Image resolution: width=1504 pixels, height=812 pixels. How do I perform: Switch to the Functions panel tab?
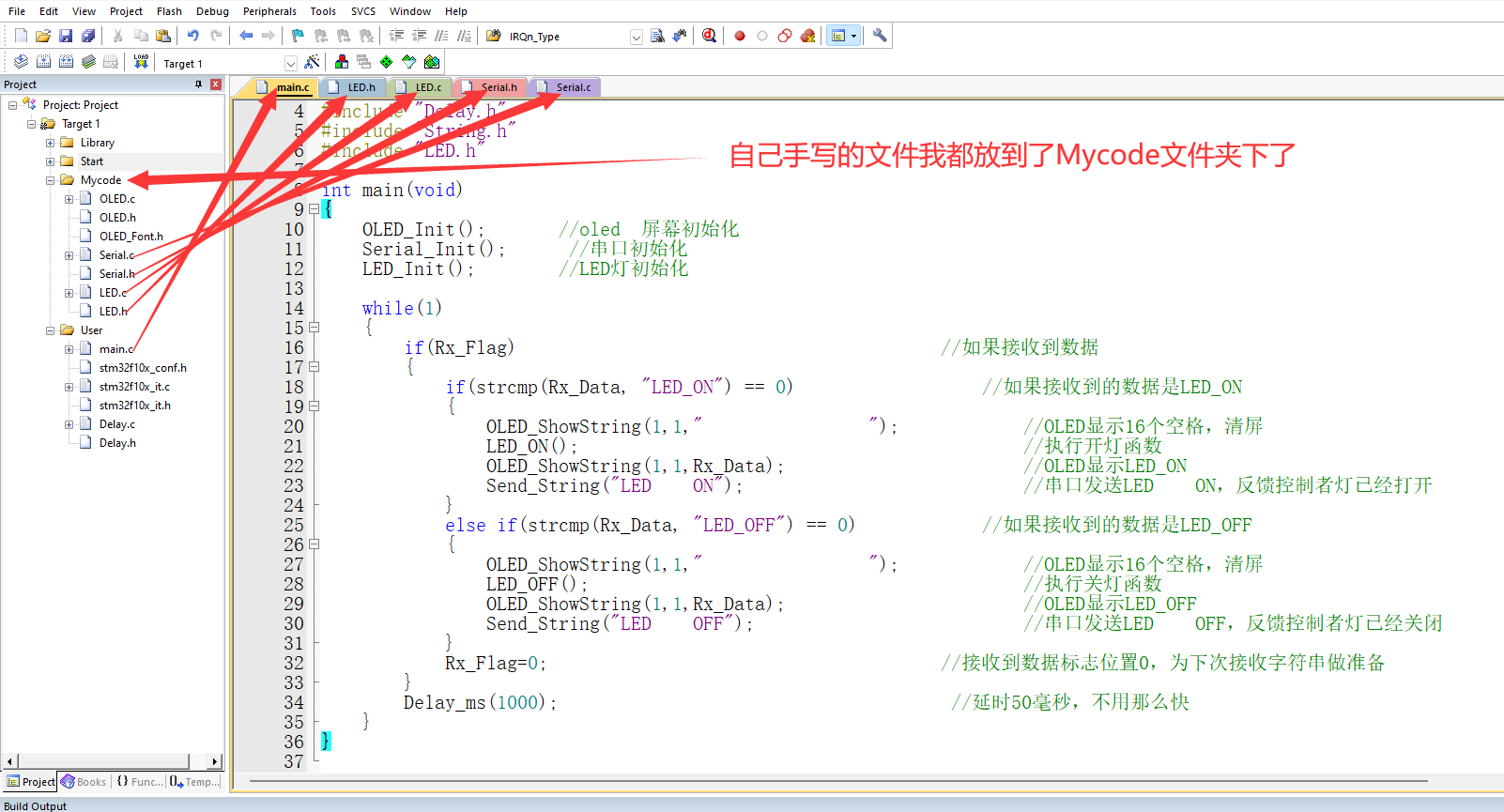pyautogui.click(x=139, y=782)
